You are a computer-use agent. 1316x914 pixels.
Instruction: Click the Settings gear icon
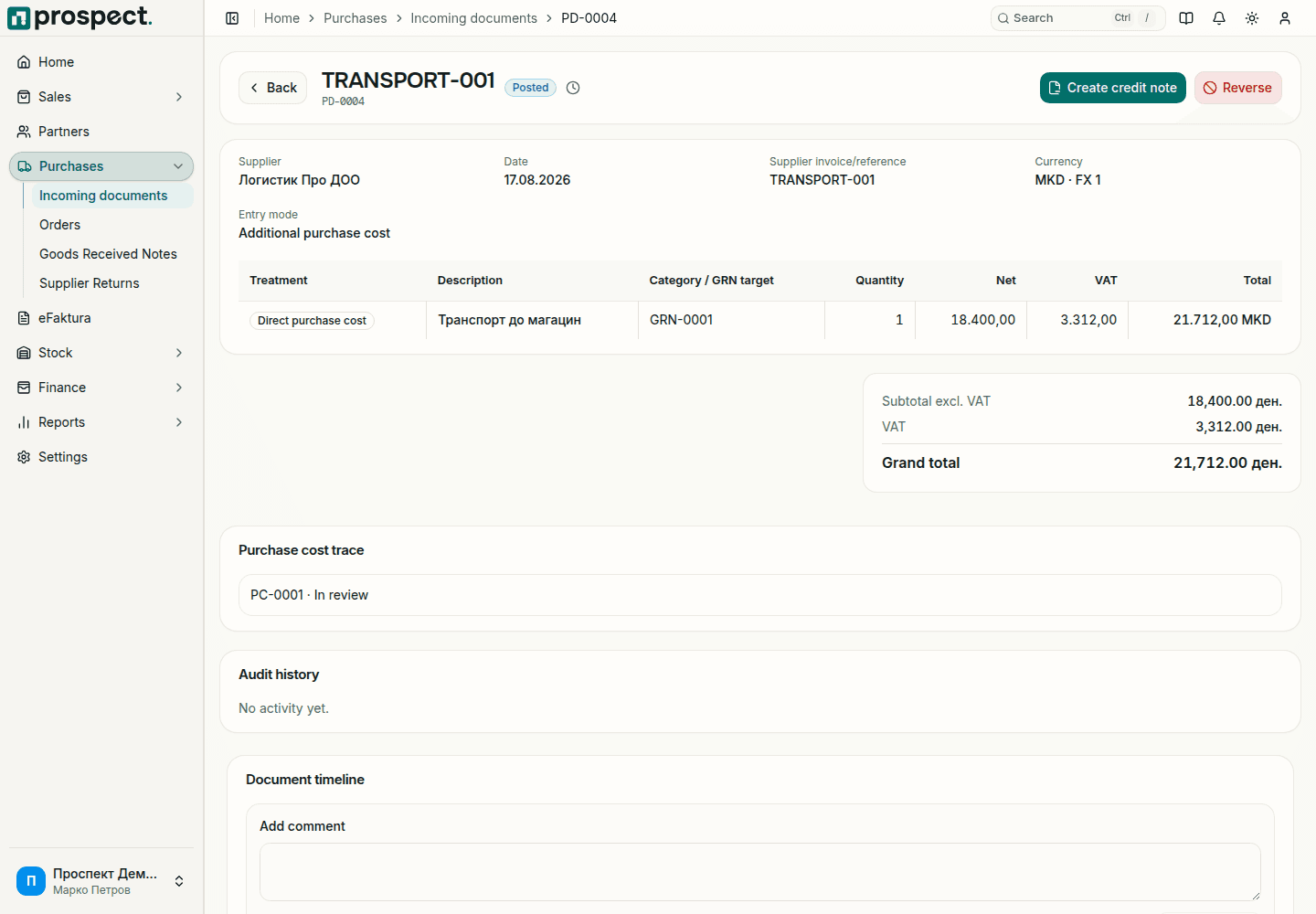24,457
